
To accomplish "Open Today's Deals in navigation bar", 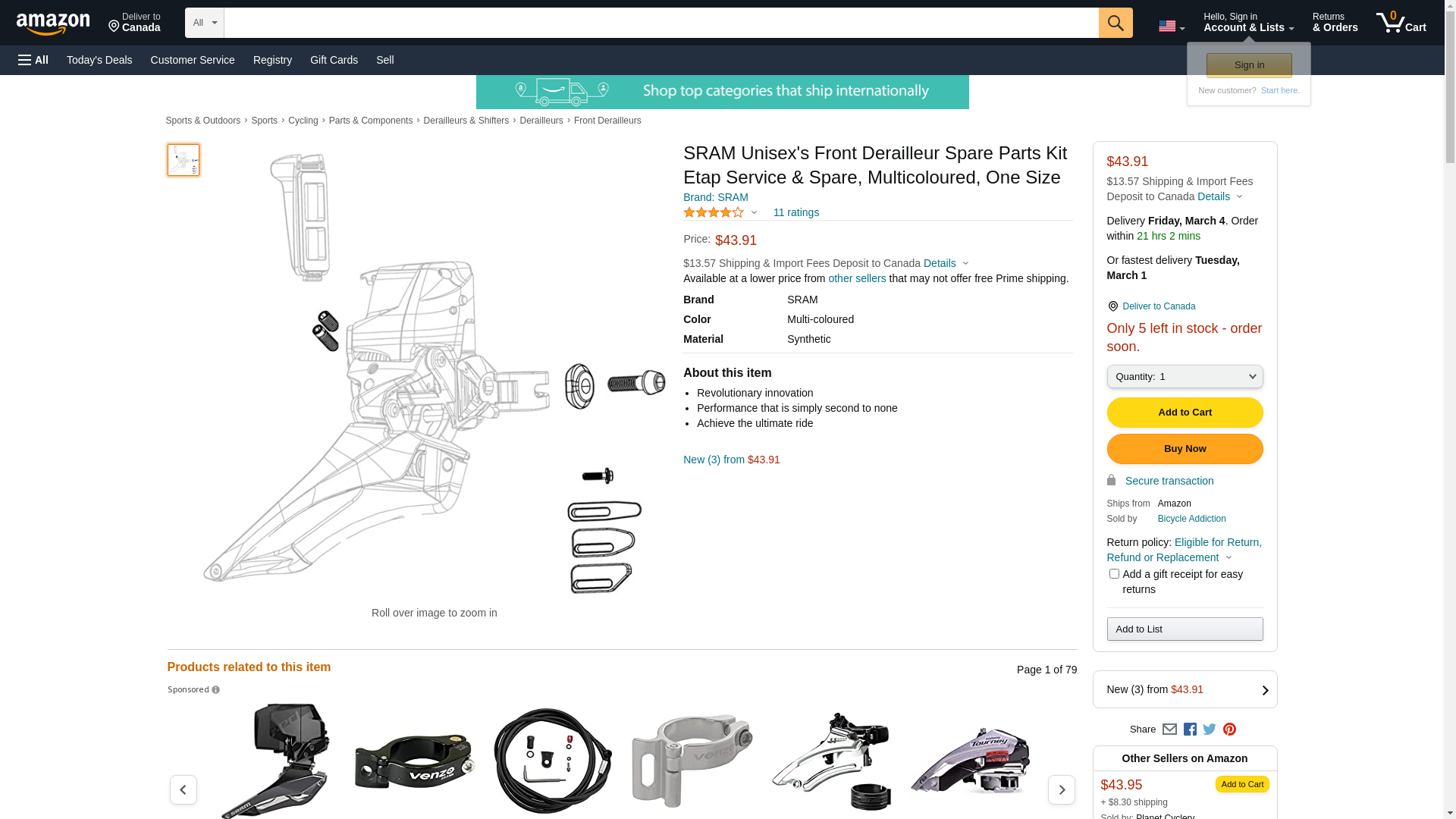I will click(x=99, y=60).
